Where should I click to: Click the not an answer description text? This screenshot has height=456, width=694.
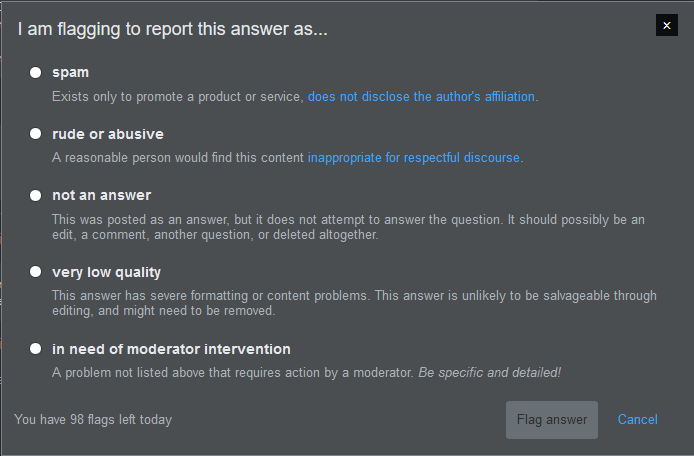click(x=348, y=227)
